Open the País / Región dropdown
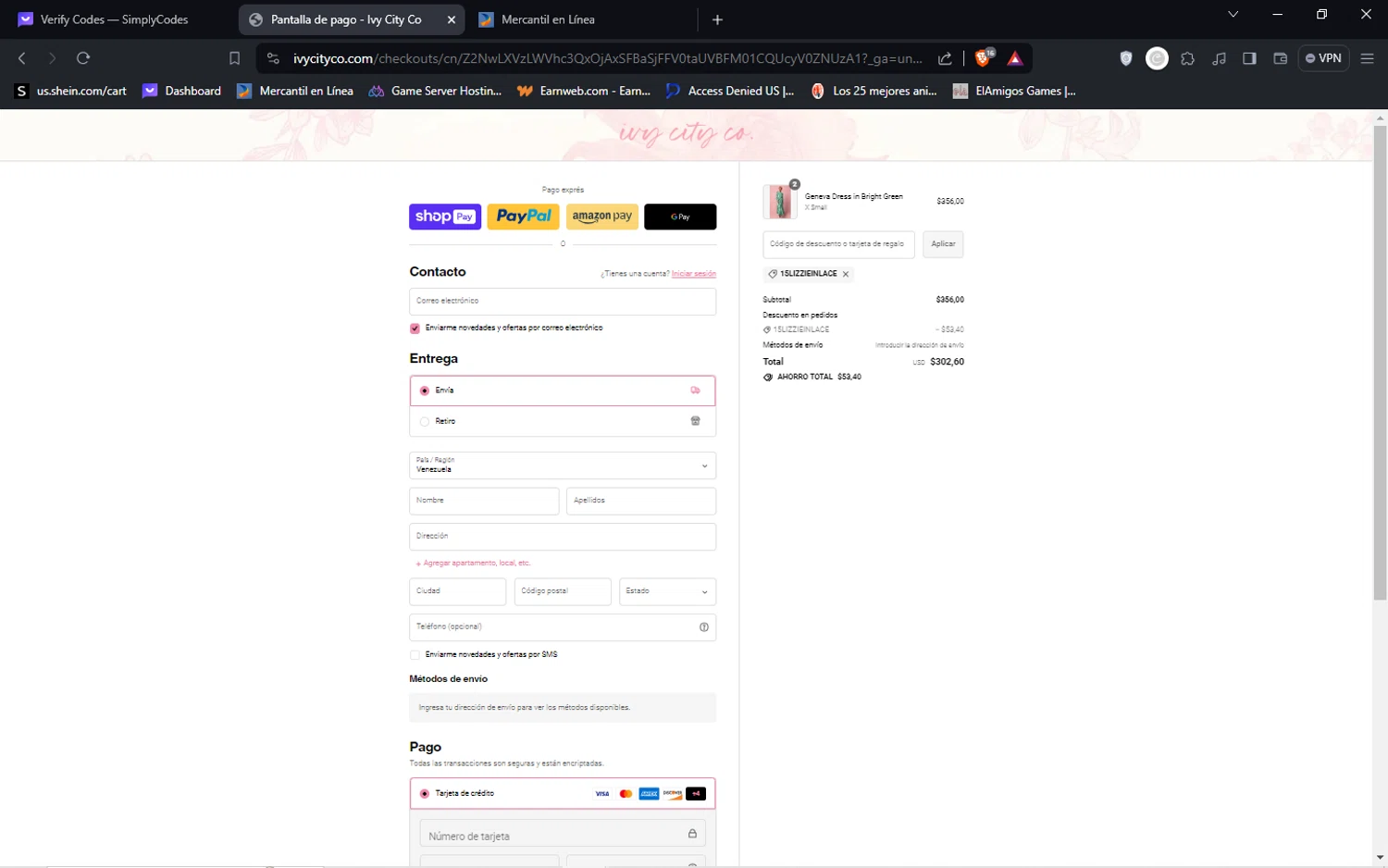The image size is (1388, 868). tap(563, 465)
